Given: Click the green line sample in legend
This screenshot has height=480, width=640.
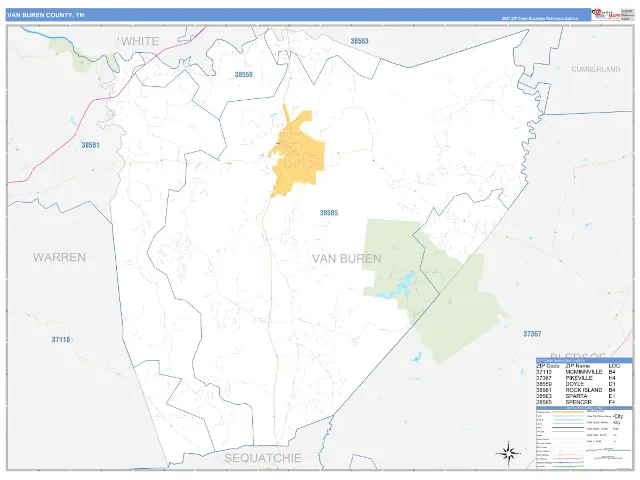Looking at the screenshot, I should [568, 467].
